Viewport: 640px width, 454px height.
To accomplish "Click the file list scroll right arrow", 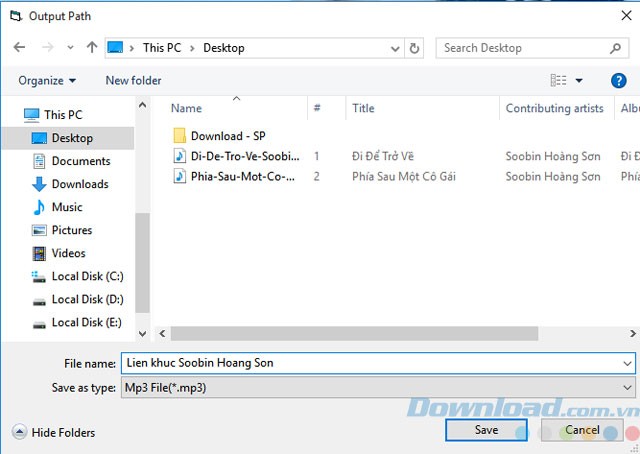I will click(x=632, y=334).
